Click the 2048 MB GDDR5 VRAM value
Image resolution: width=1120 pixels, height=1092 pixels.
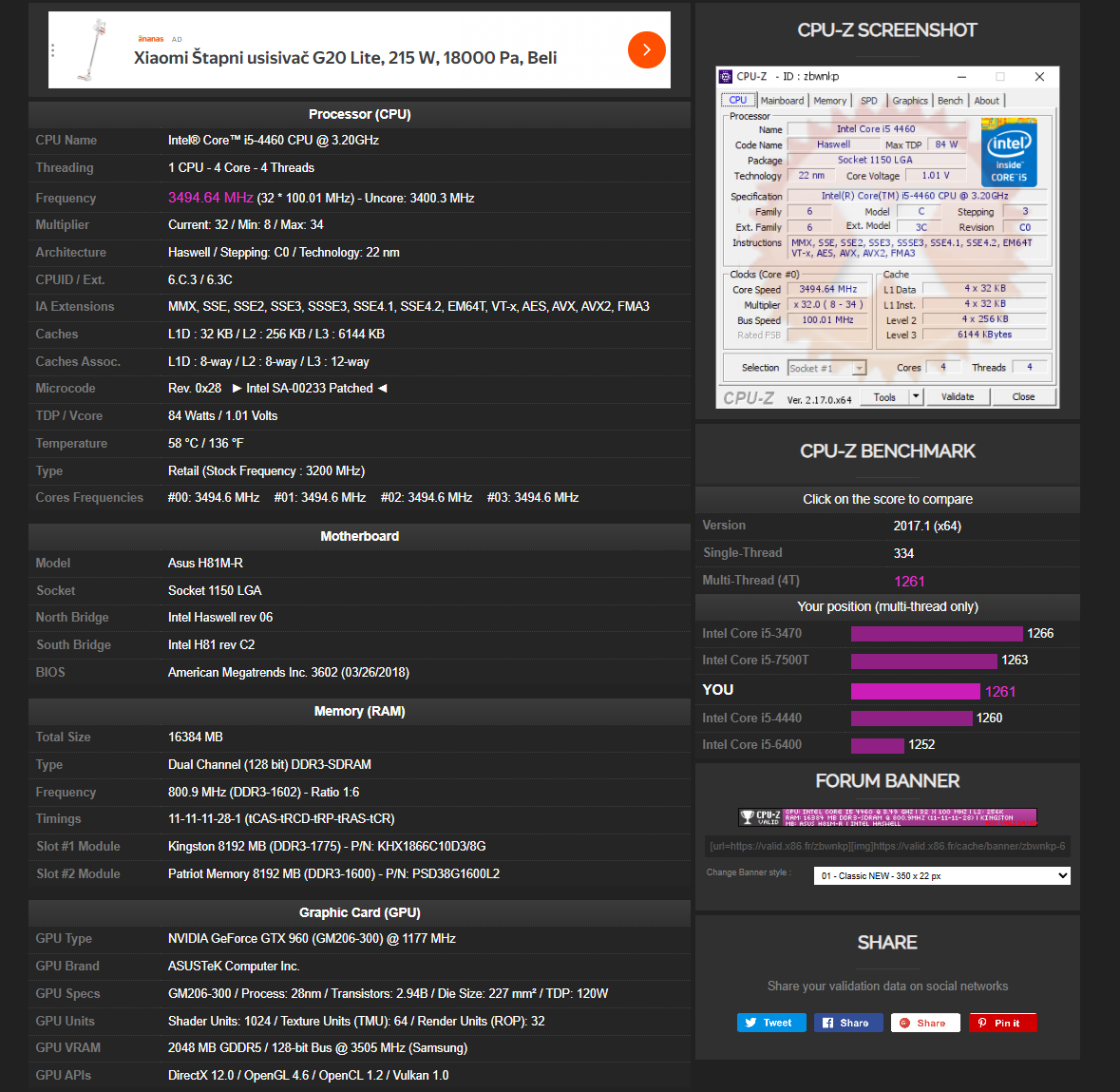pyautogui.click(x=318, y=1047)
